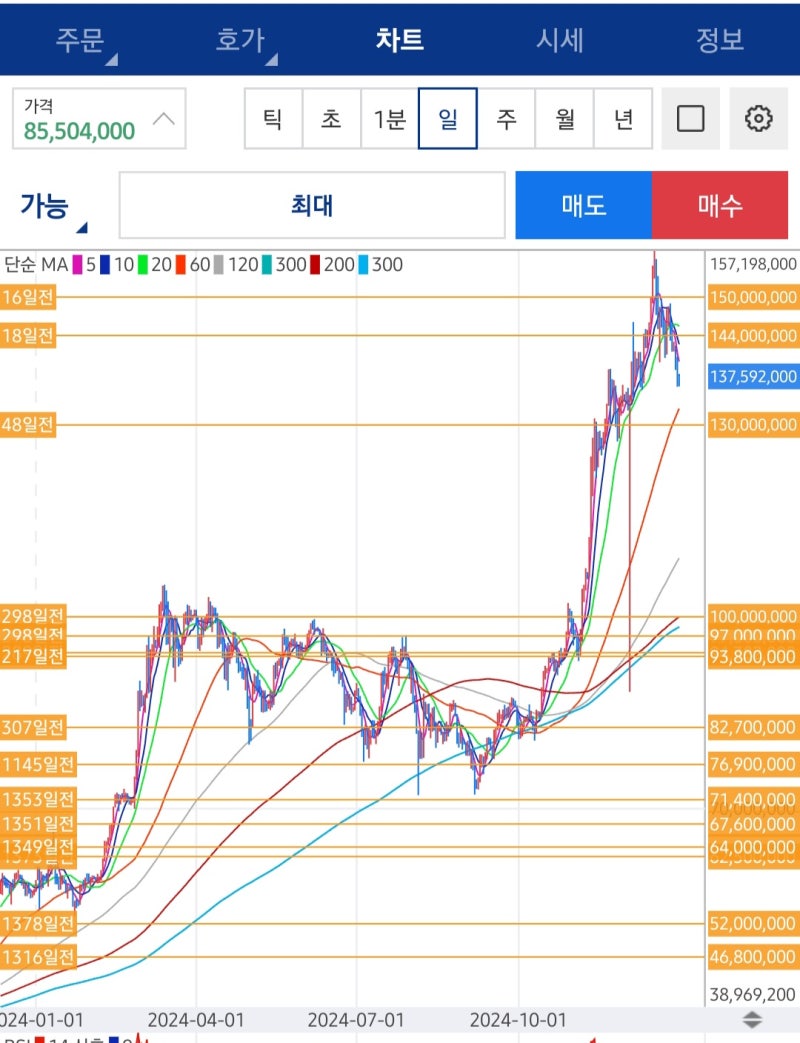
Task: Click the gray MA 120 color swatch
Action: pyautogui.click(x=218, y=265)
